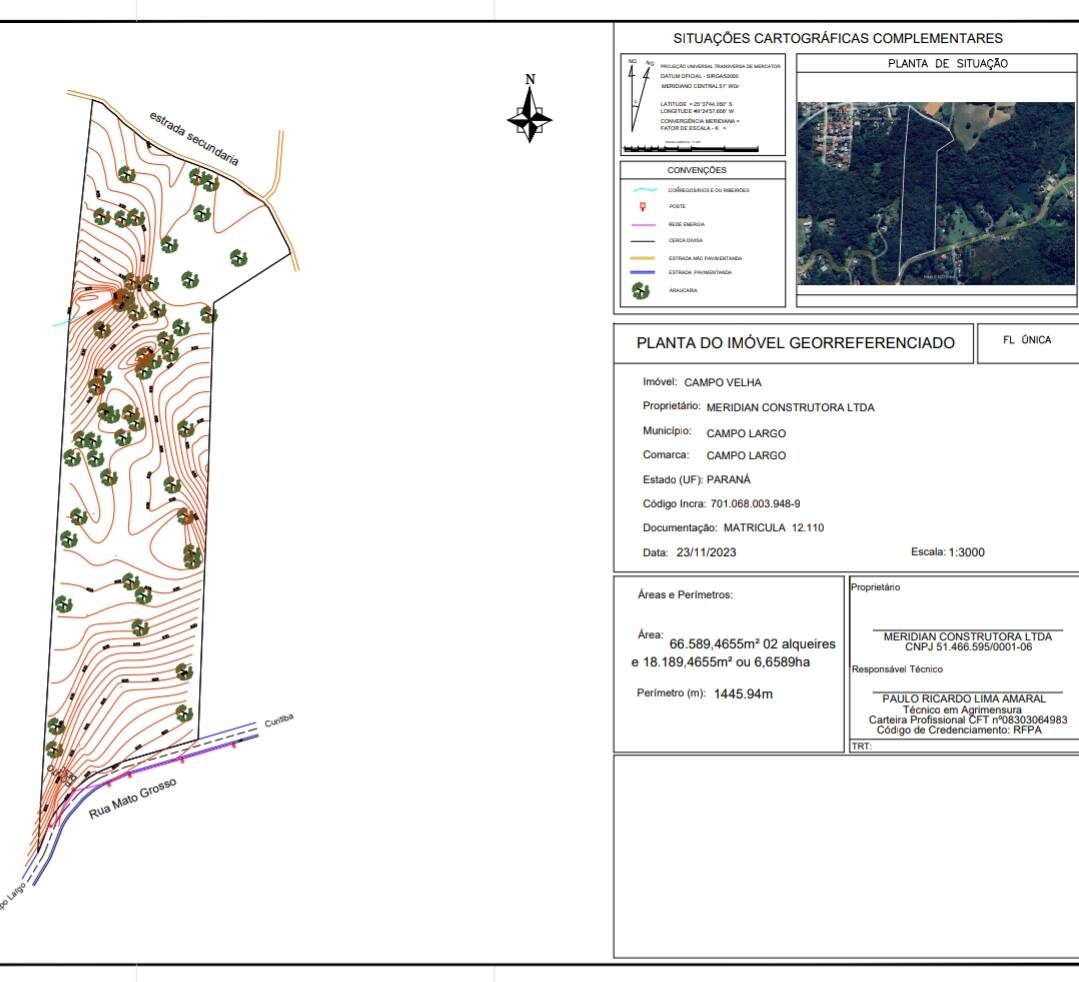This screenshot has height=982, width=1079.
Task: Click the Araucaria tree symbol in the legend
Action: [641, 290]
